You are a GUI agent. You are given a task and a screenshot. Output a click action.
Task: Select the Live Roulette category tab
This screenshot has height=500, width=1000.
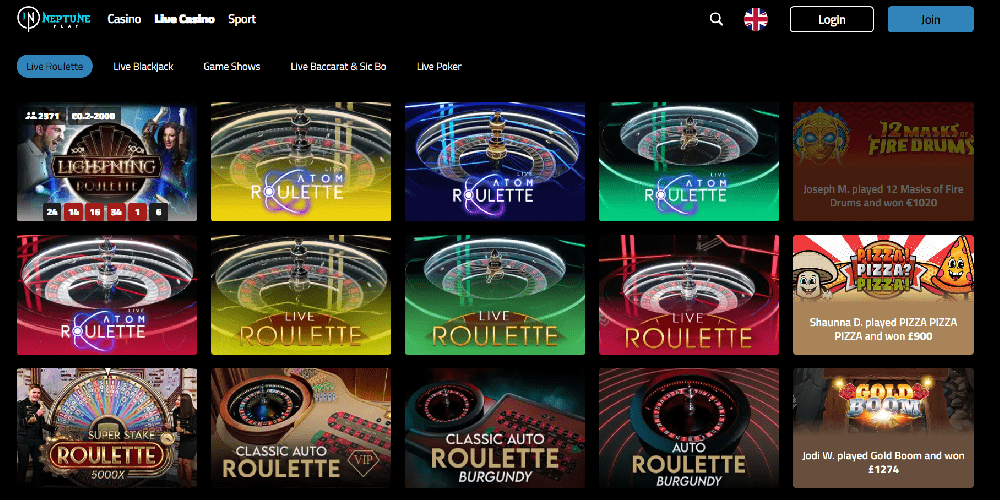point(55,66)
